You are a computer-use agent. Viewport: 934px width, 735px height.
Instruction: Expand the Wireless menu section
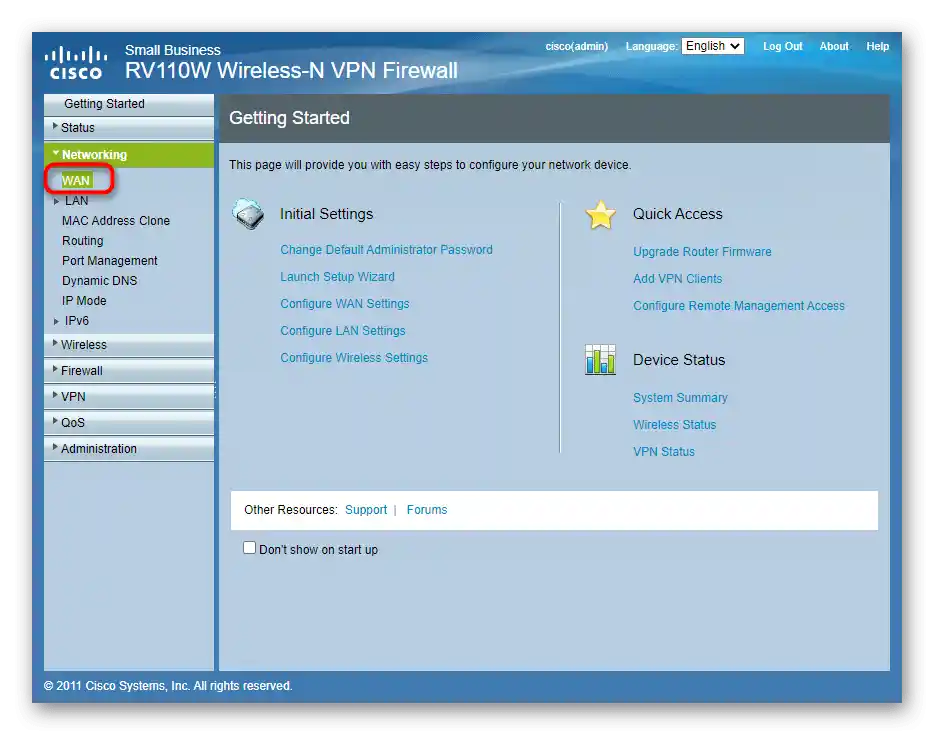point(129,345)
